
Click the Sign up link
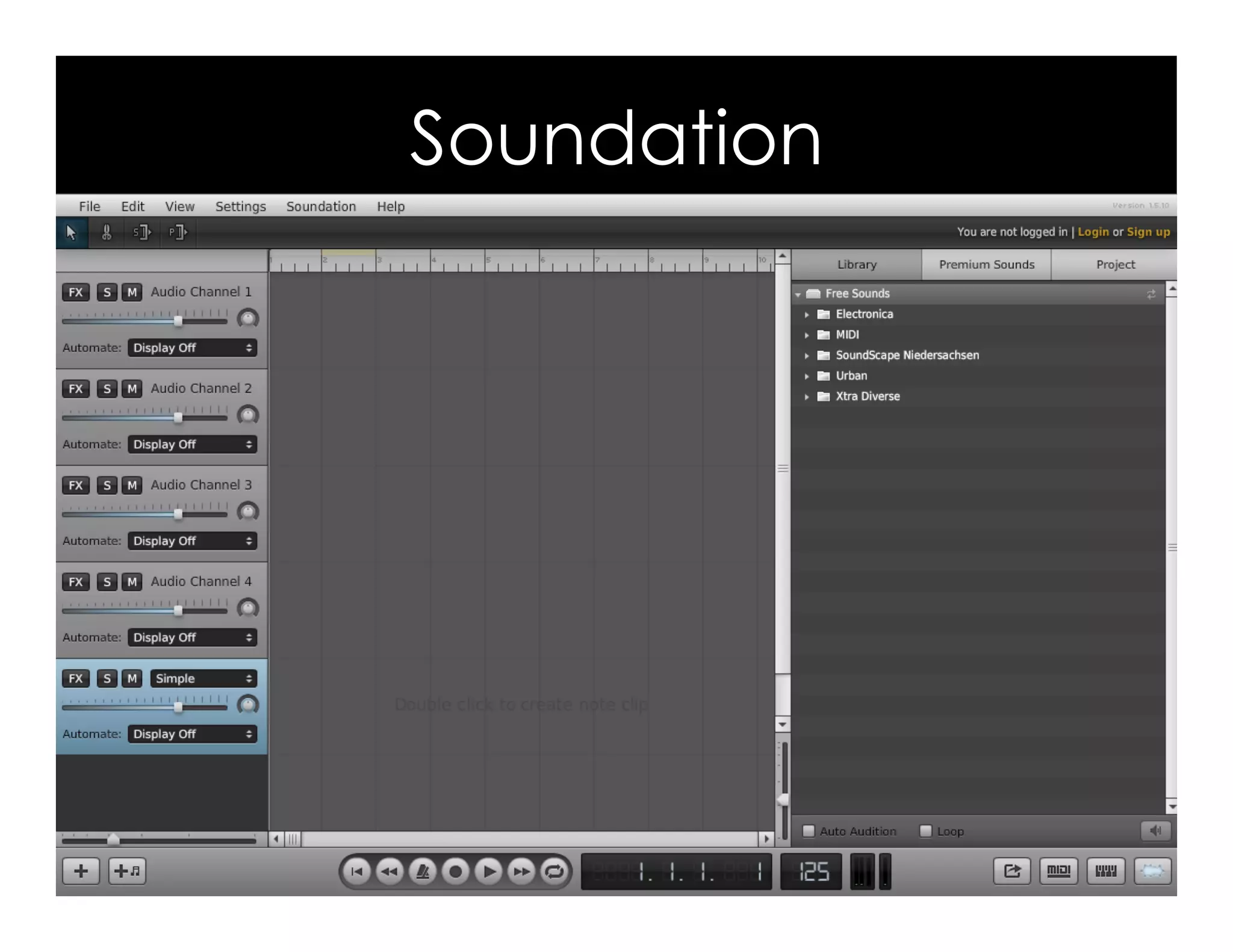click(1148, 232)
